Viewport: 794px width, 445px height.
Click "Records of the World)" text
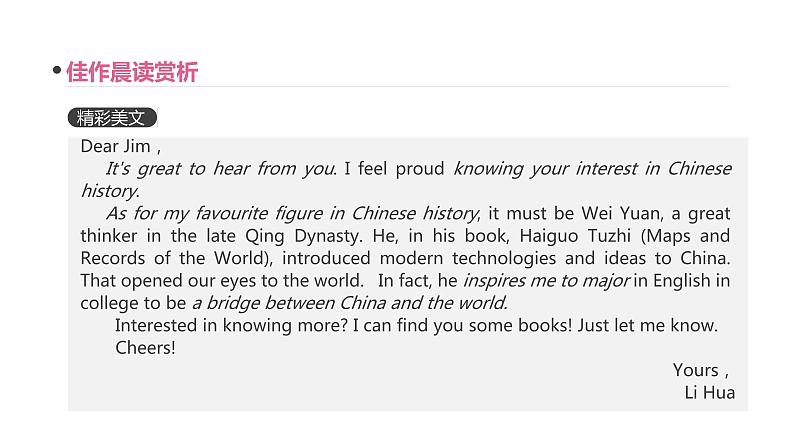coord(177,258)
